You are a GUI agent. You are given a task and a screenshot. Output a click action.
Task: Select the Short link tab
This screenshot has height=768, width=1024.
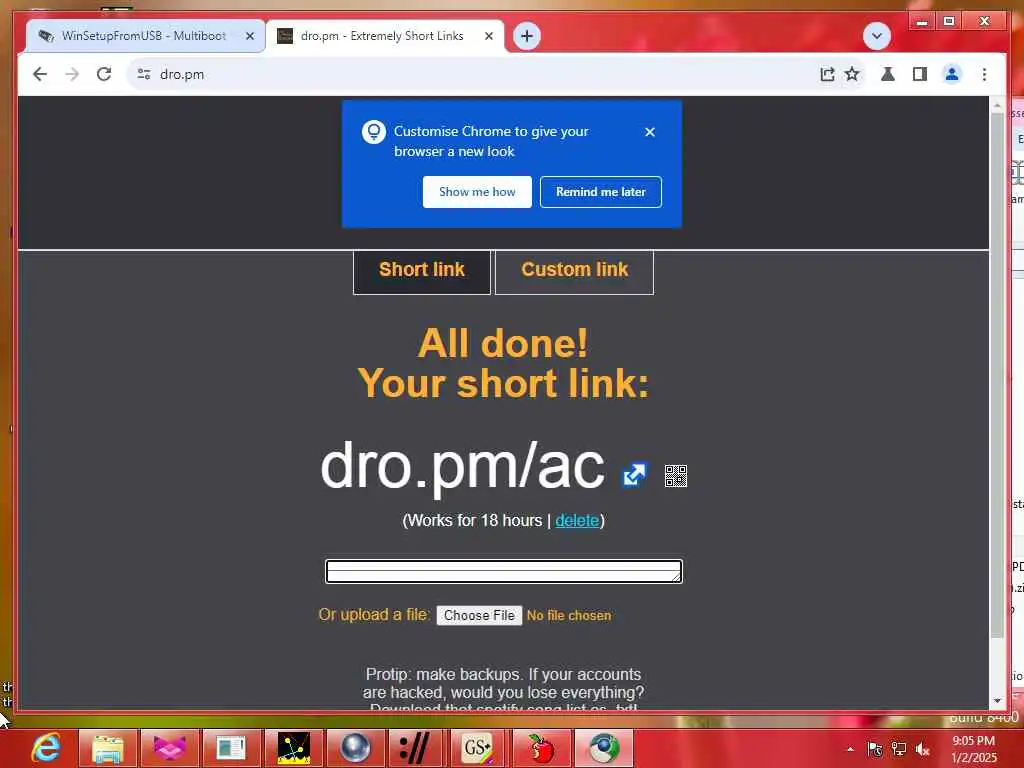click(422, 270)
